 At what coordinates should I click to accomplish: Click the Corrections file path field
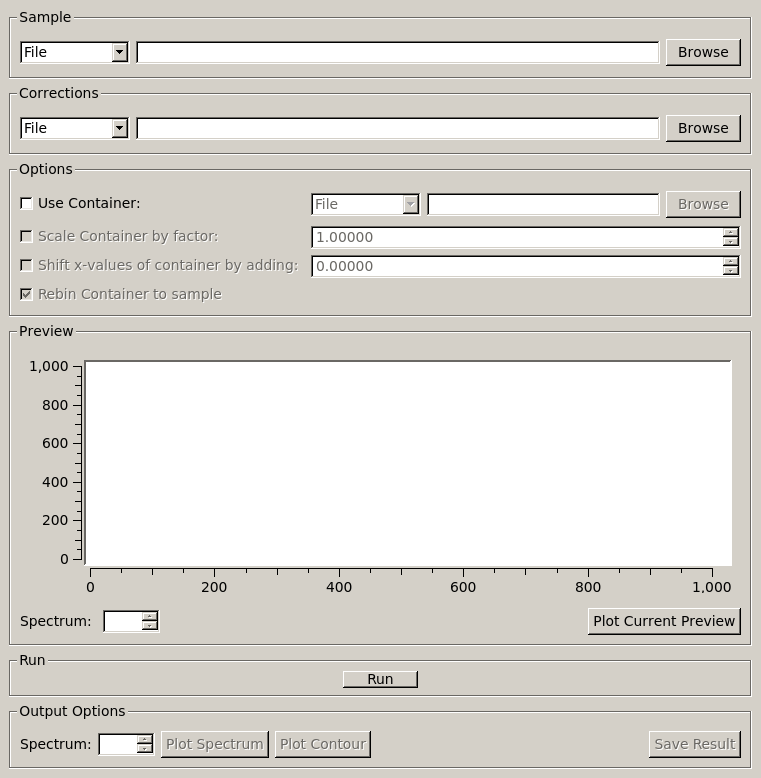point(397,128)
